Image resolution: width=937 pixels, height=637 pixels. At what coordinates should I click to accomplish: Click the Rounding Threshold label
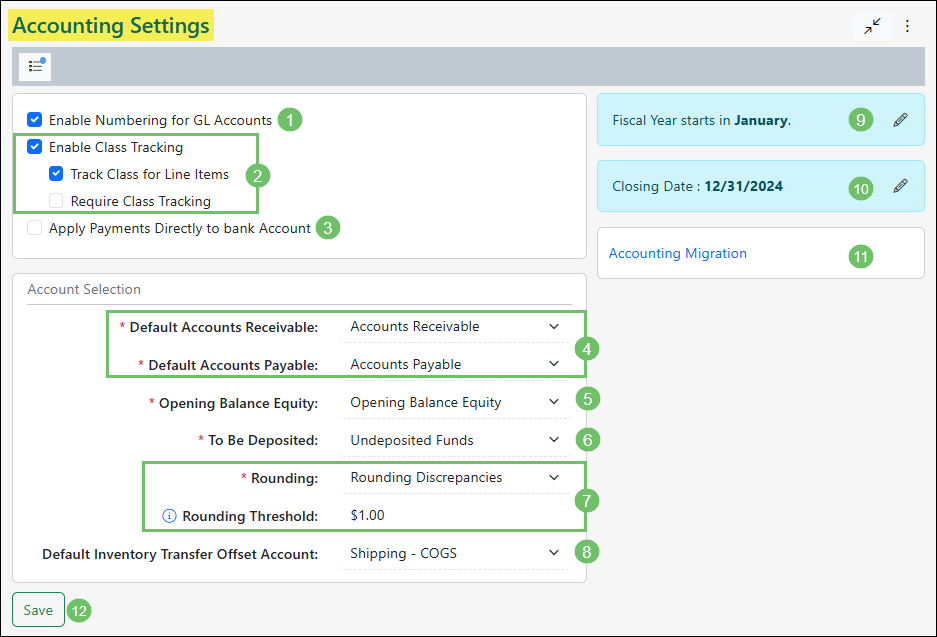pyautogui.click(x=250, y=516)
